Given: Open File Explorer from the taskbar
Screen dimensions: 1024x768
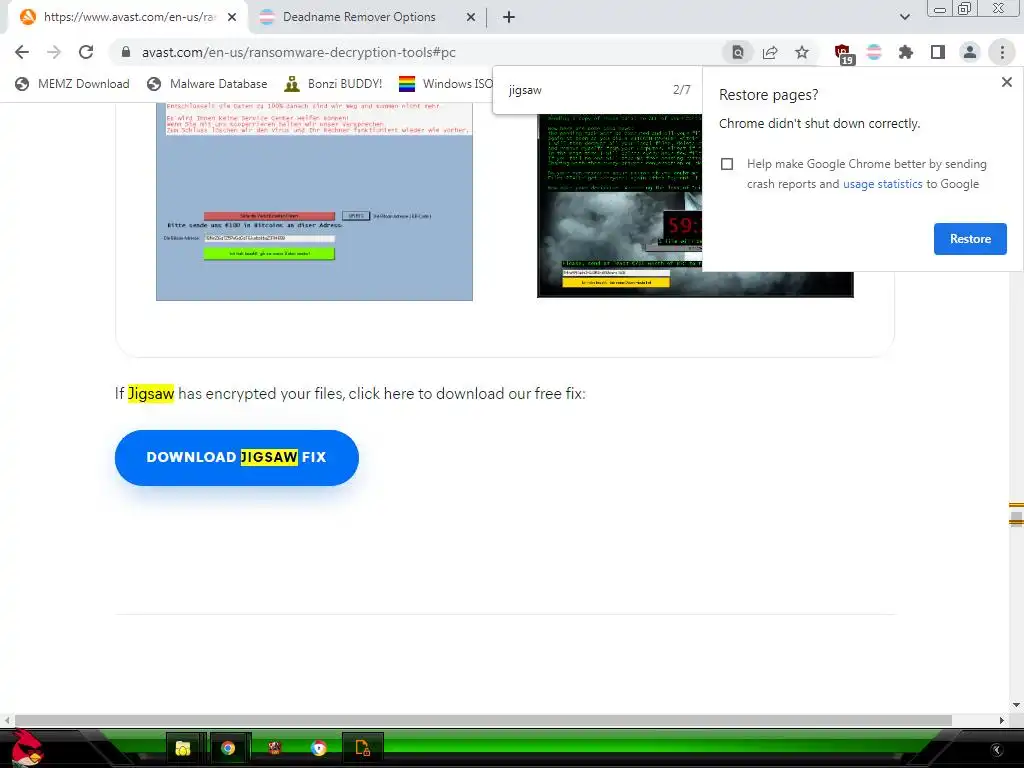Looking at the screenshot, I should pyautogui.click(x=183, y=748).
